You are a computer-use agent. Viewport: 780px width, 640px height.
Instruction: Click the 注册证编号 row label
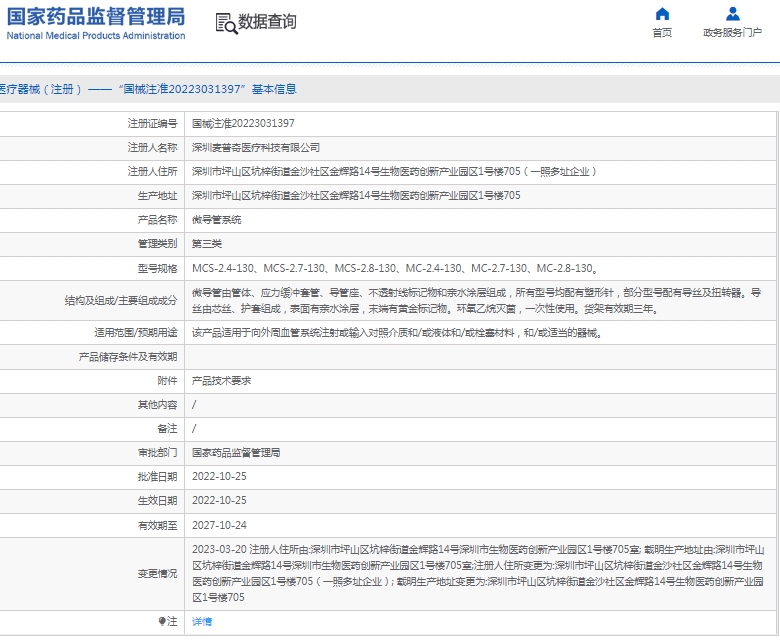pyautogui.click(x=152, y=123)
